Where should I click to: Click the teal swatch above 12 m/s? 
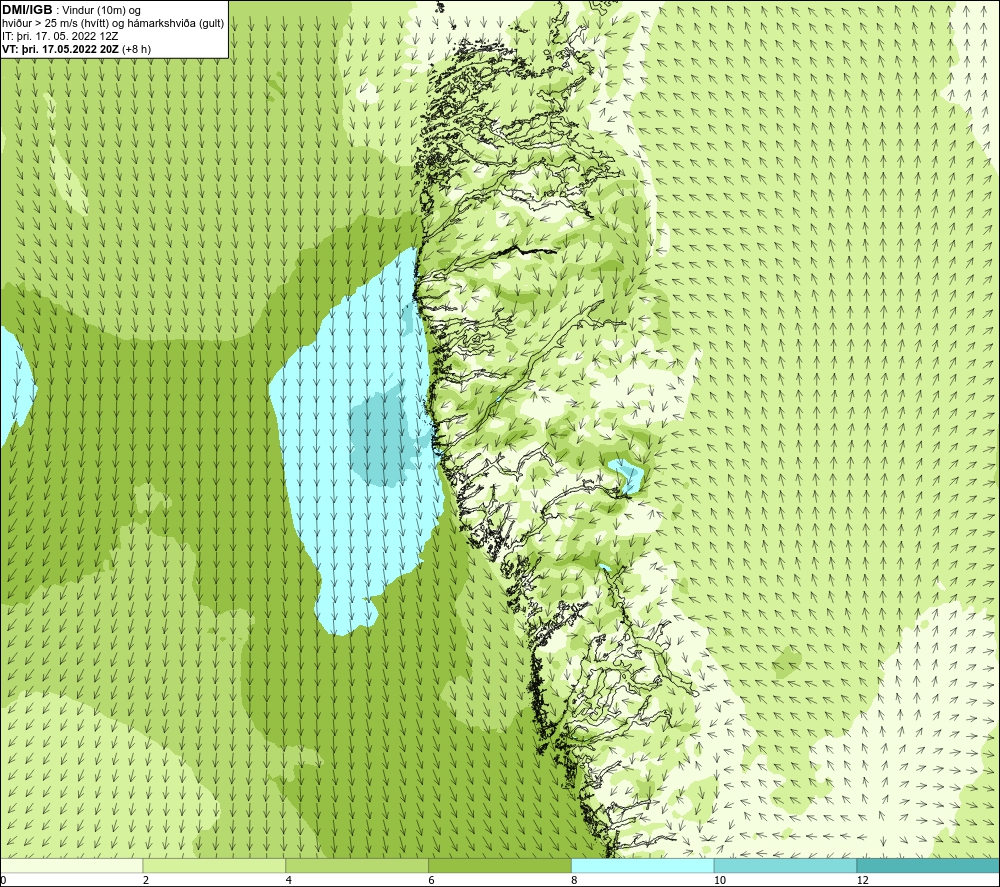(928, 865)
